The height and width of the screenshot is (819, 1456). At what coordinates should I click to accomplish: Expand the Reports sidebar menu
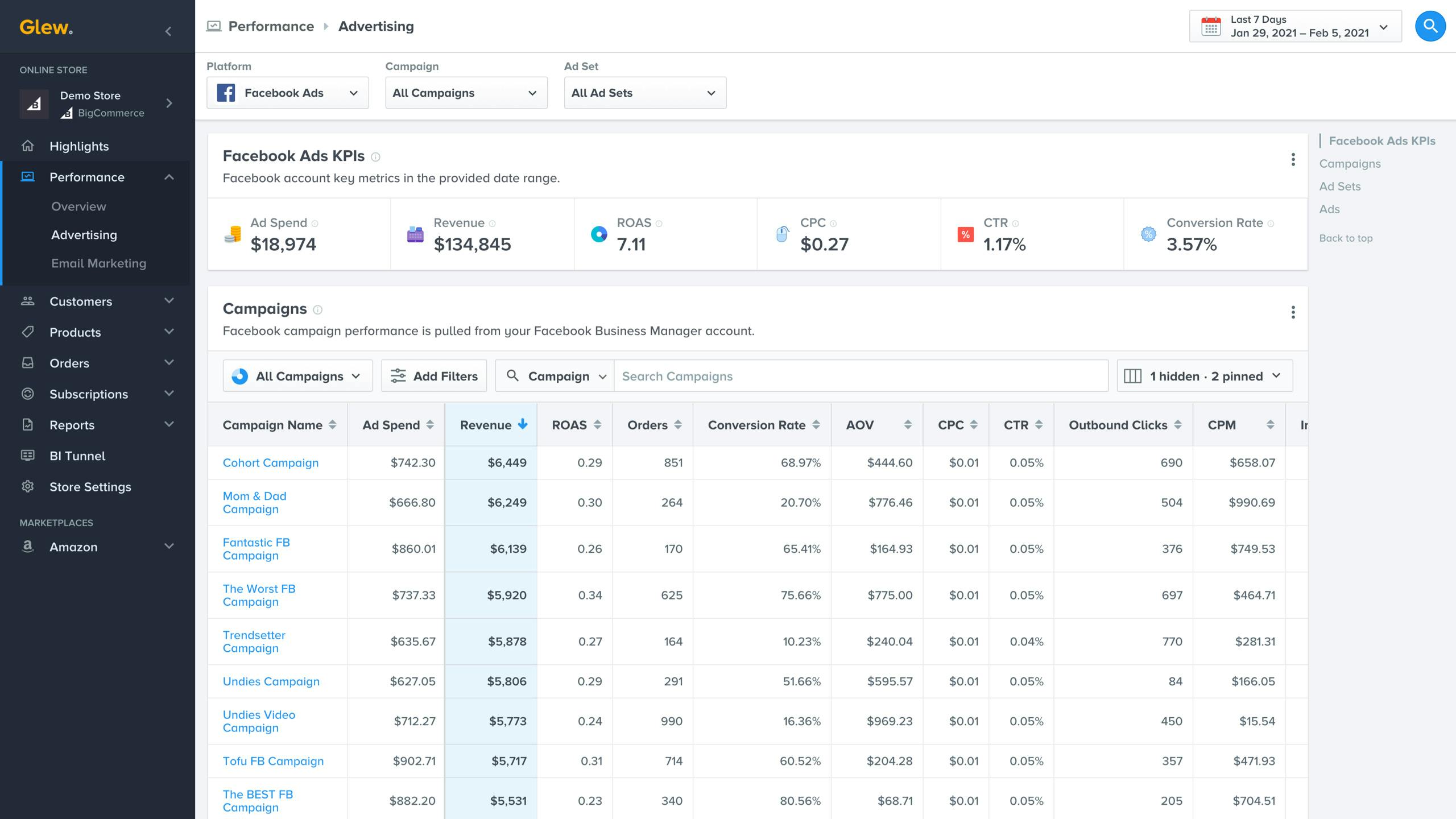point(169,425)
